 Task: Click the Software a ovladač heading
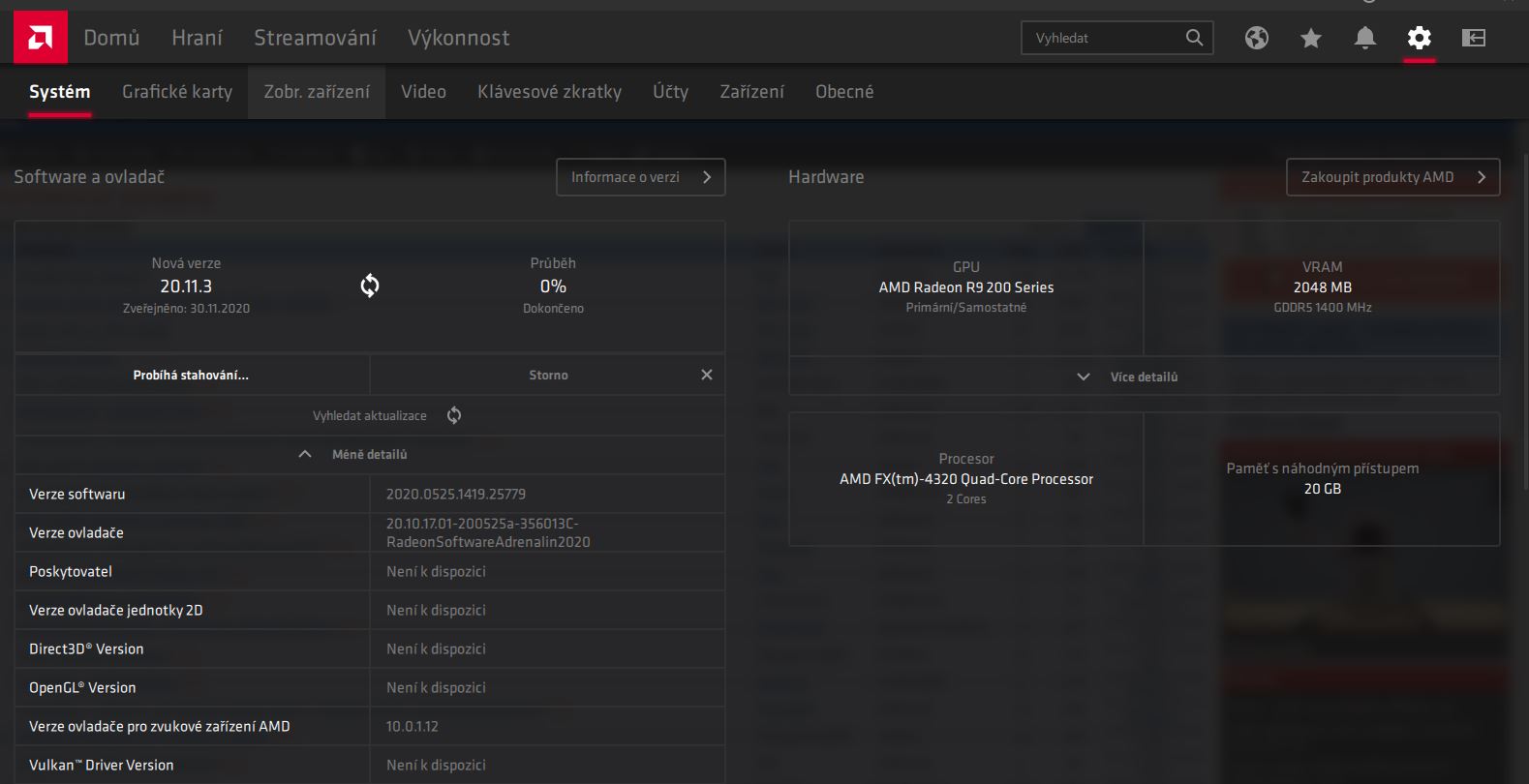[x=89, y=177]
